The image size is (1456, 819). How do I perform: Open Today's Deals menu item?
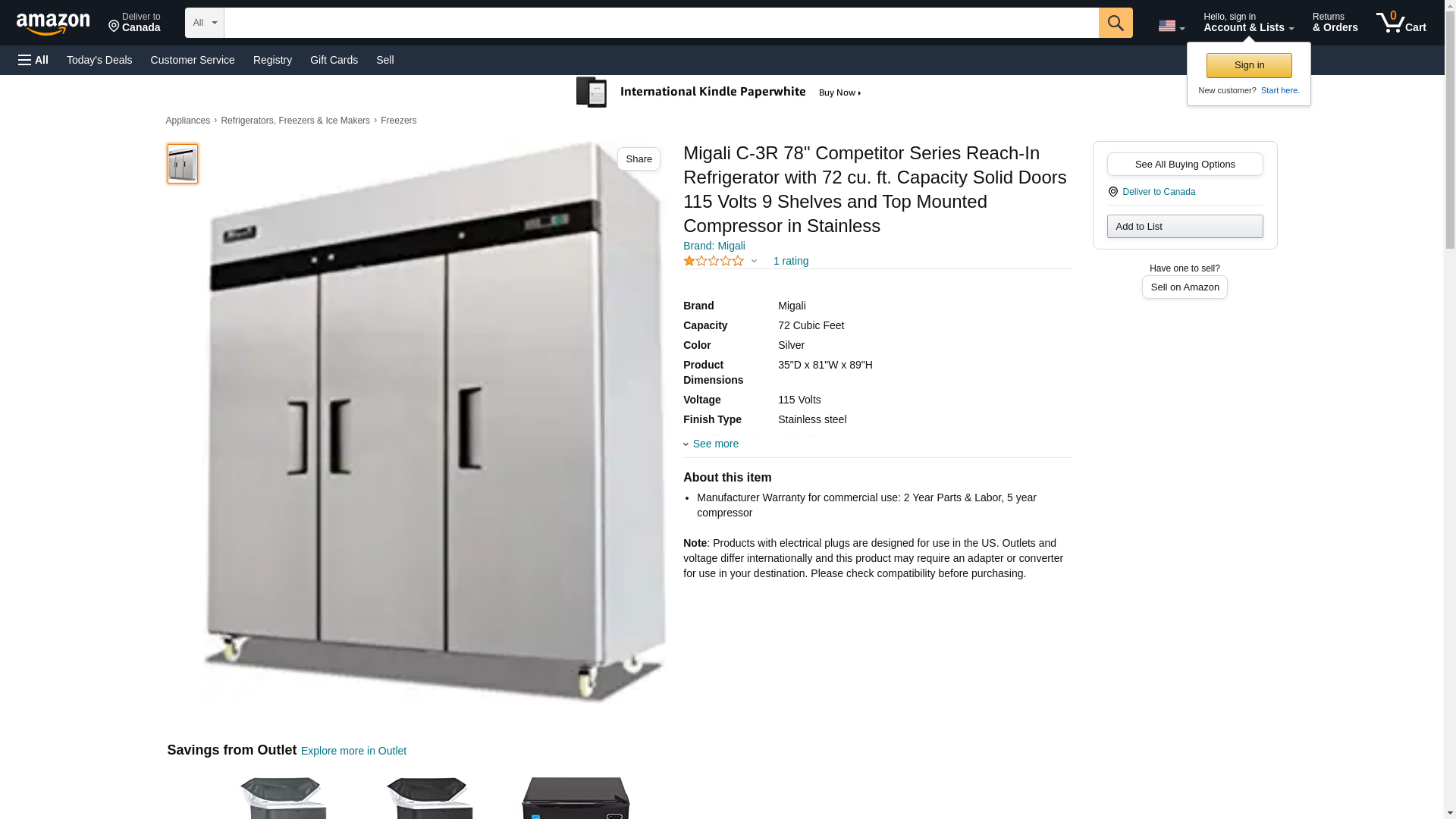pos(99,60)
